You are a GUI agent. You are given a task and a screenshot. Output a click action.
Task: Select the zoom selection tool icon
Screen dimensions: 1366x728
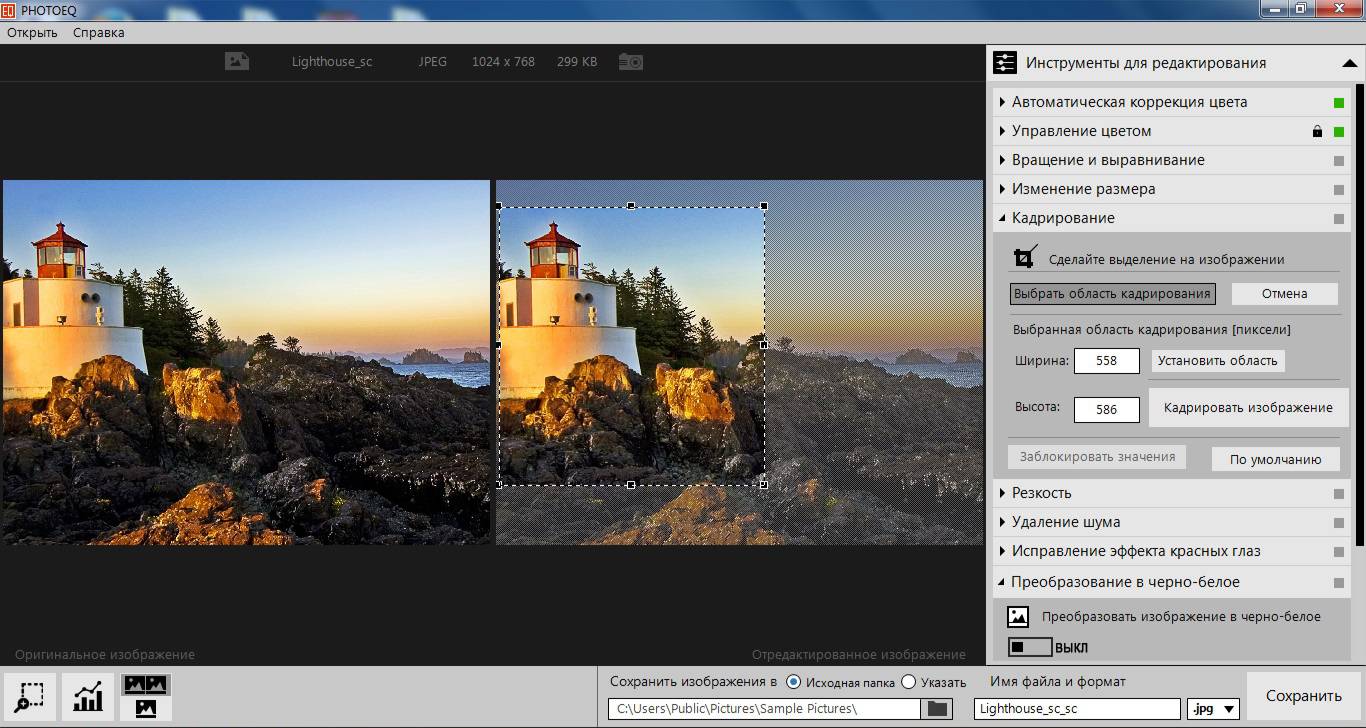click(x=29, y=696)
